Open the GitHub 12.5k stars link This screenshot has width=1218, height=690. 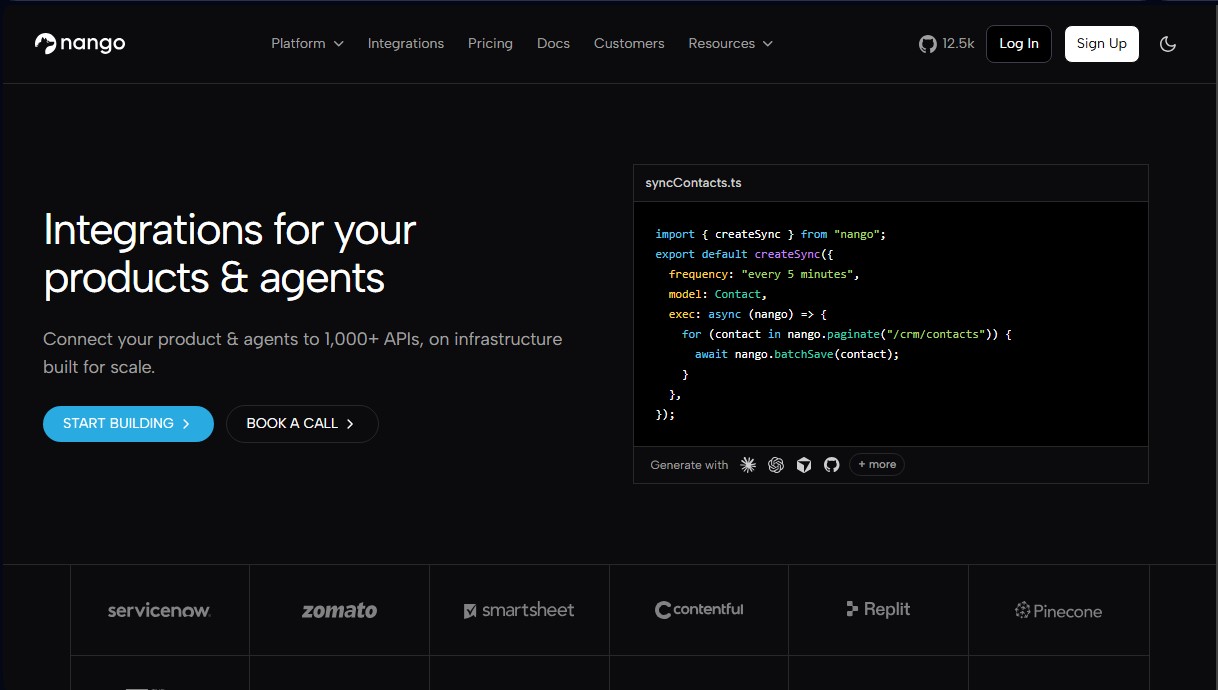(946, 44)
